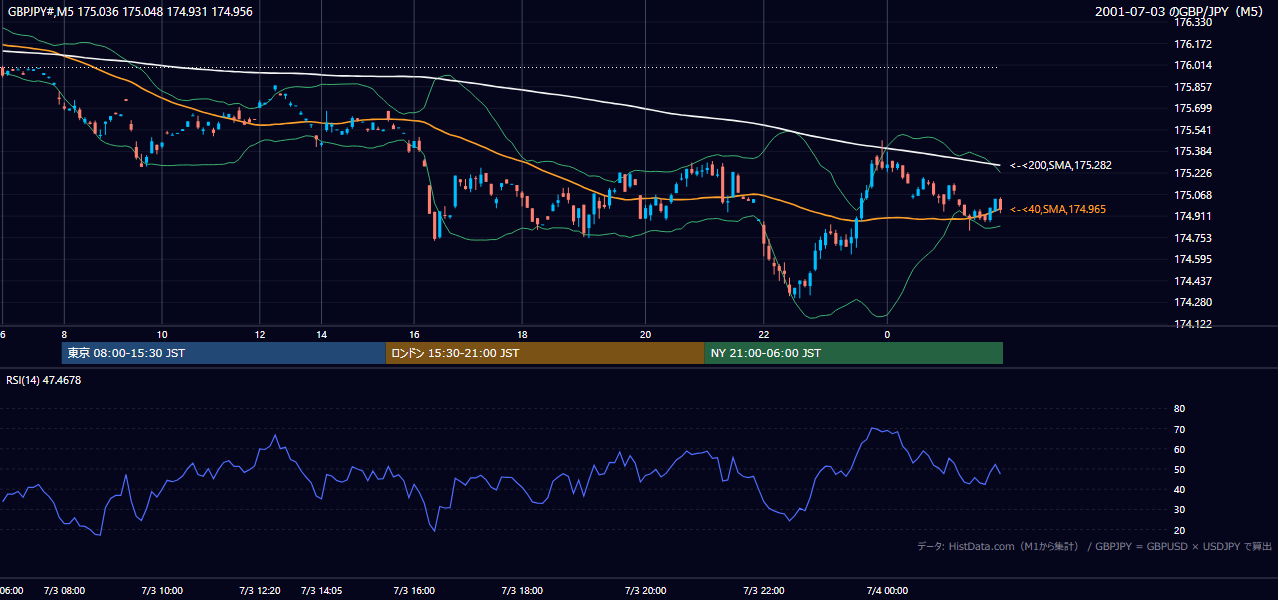Click the 40 SMA label 174.965
The height and width of the screenshot is (600, 1278).
click(x=1058, y=209)
